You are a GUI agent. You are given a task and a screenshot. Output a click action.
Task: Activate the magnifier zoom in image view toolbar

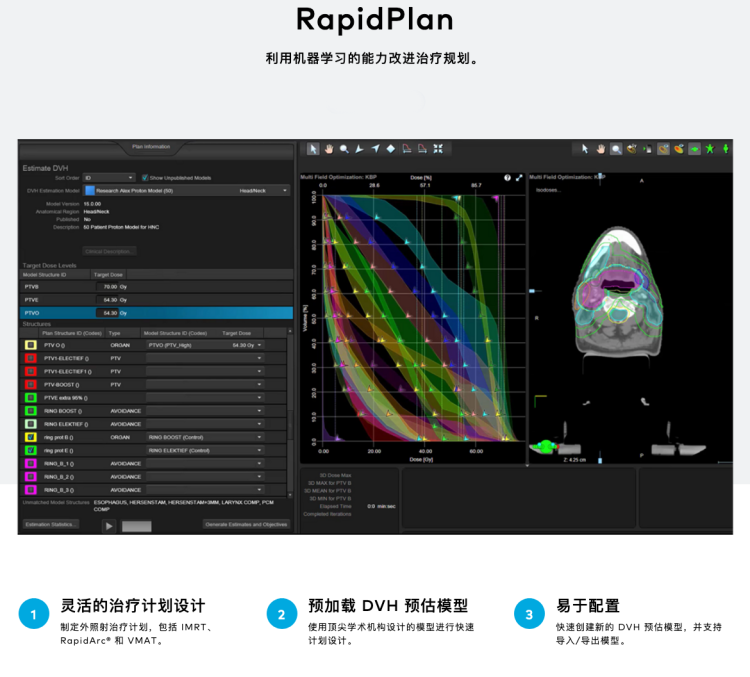pos(616,149)
